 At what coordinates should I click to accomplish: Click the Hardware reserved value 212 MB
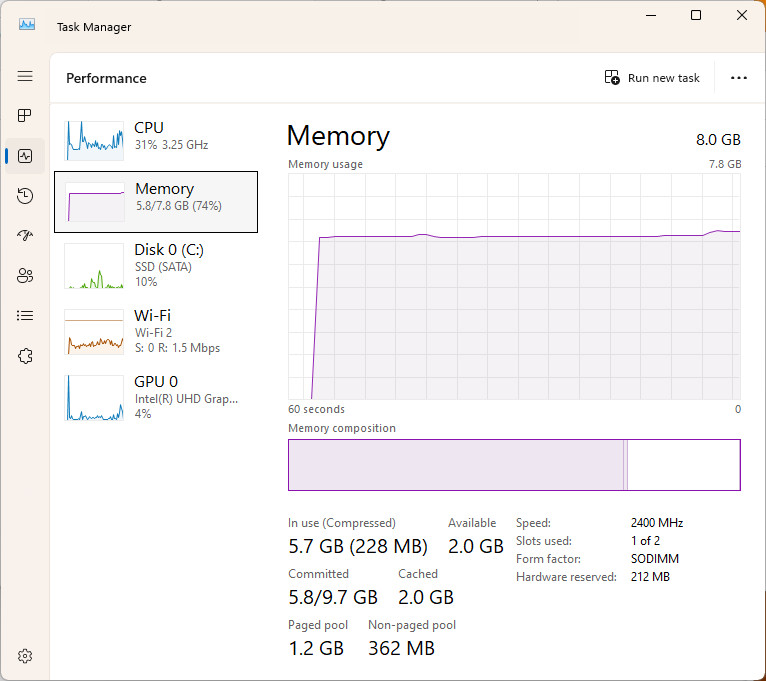(x=650, y=577)
